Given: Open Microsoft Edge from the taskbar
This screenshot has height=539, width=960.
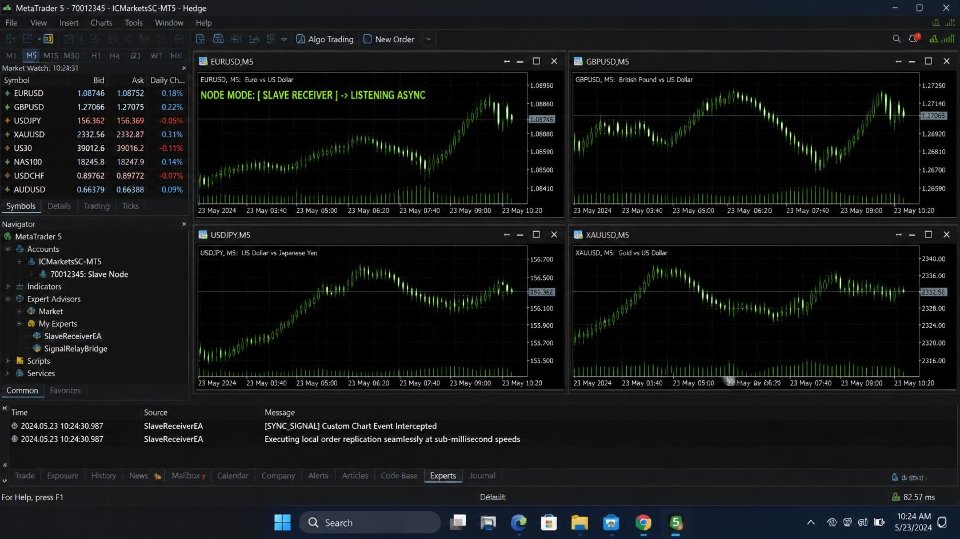Looking at the screenshot, I should [519, 522].
